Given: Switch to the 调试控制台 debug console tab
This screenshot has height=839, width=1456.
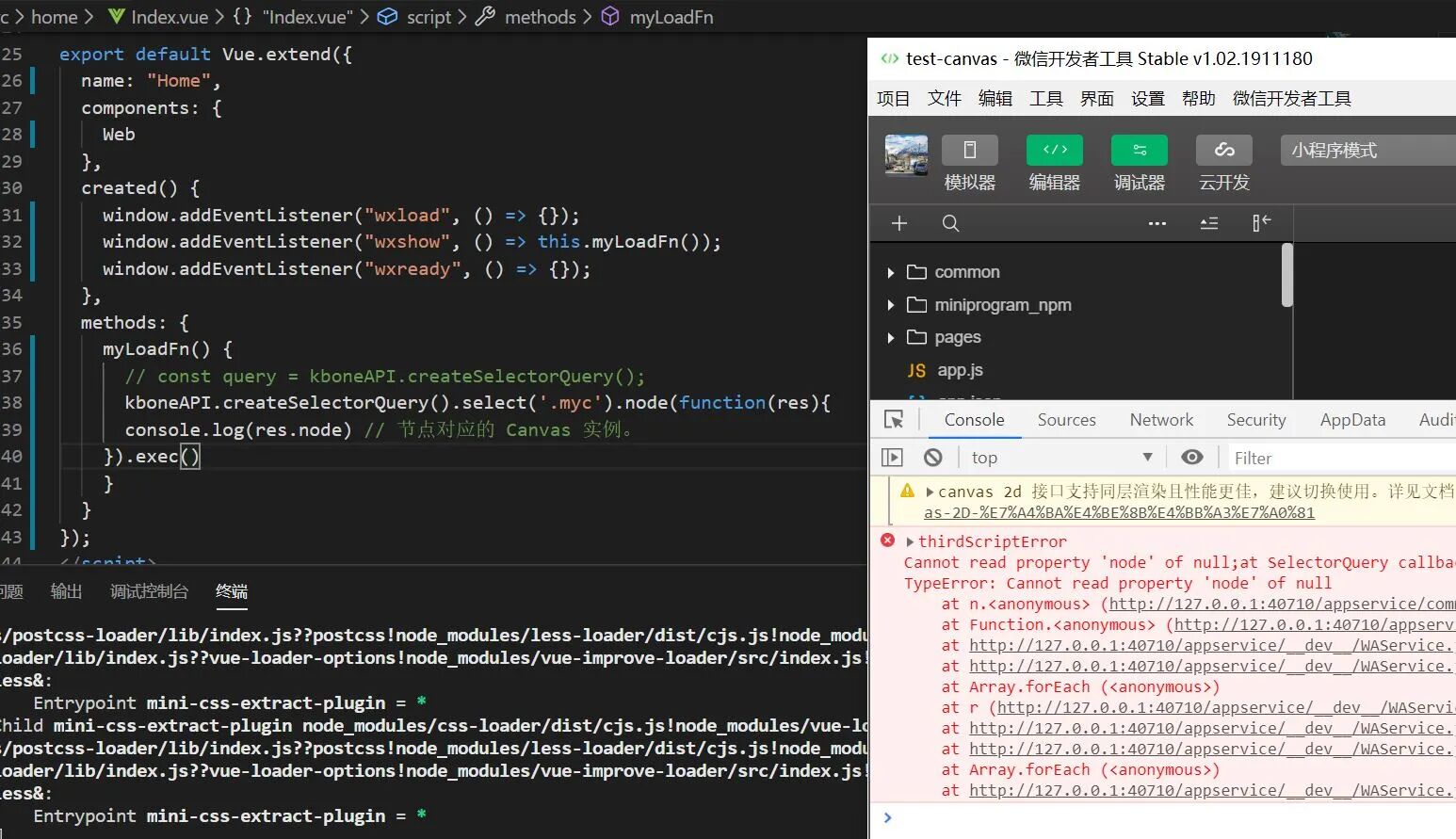Looking at the screenshot, I should 149,591.
